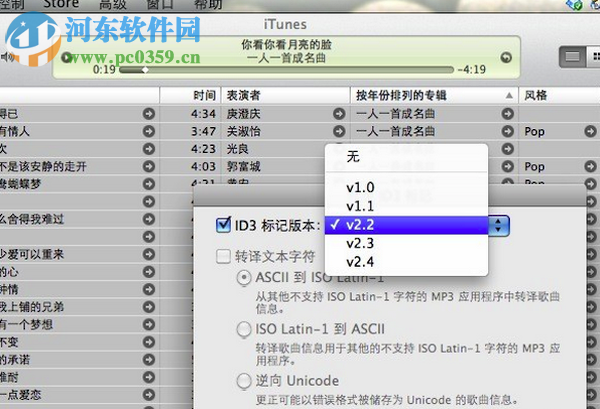This screenshot has height=409, width=600.
Task: Click arrow icon for song 不变
Action: [149, 342]
